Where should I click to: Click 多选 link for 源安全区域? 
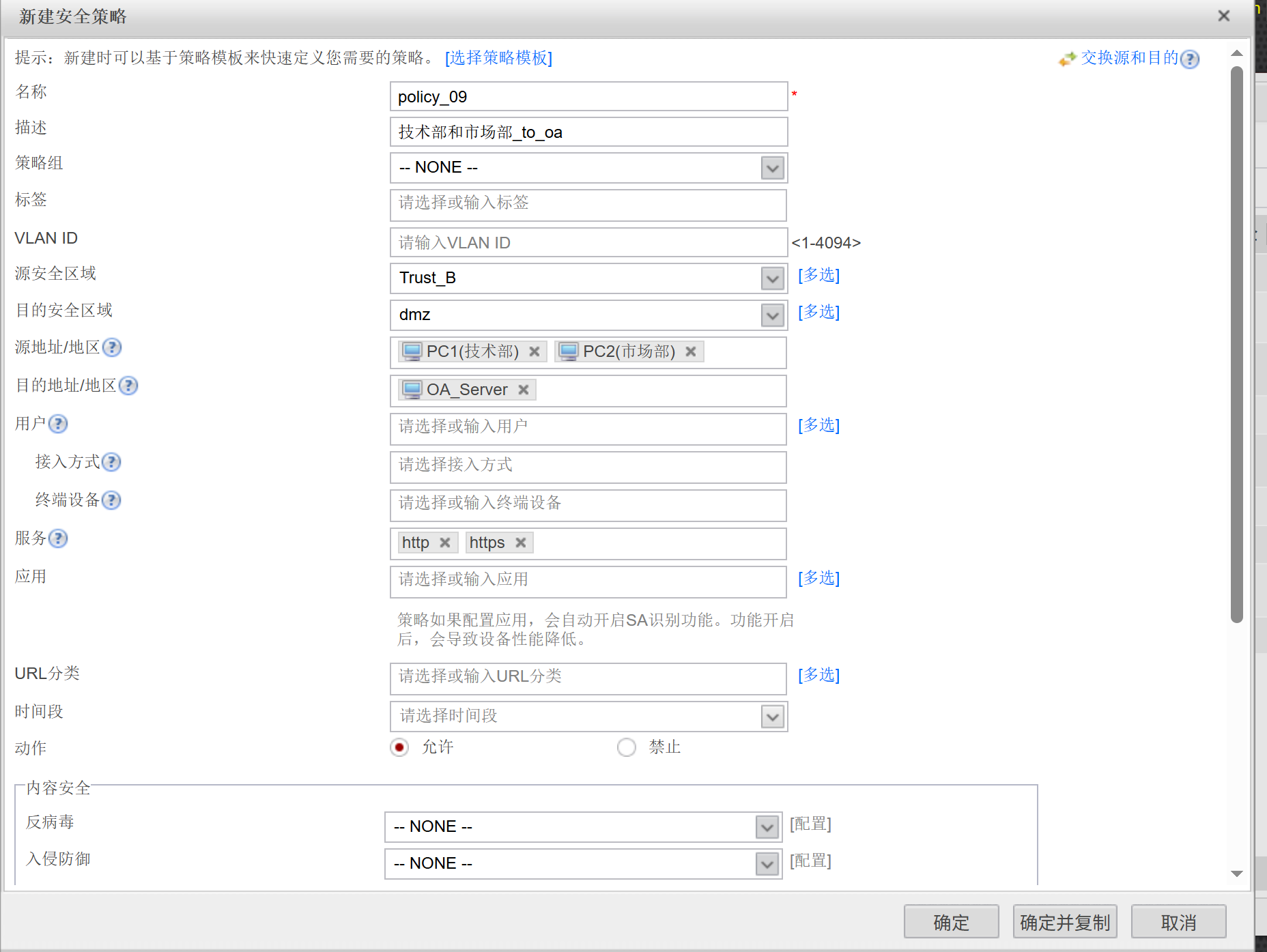pyautogui.click(x=819, y=275)
